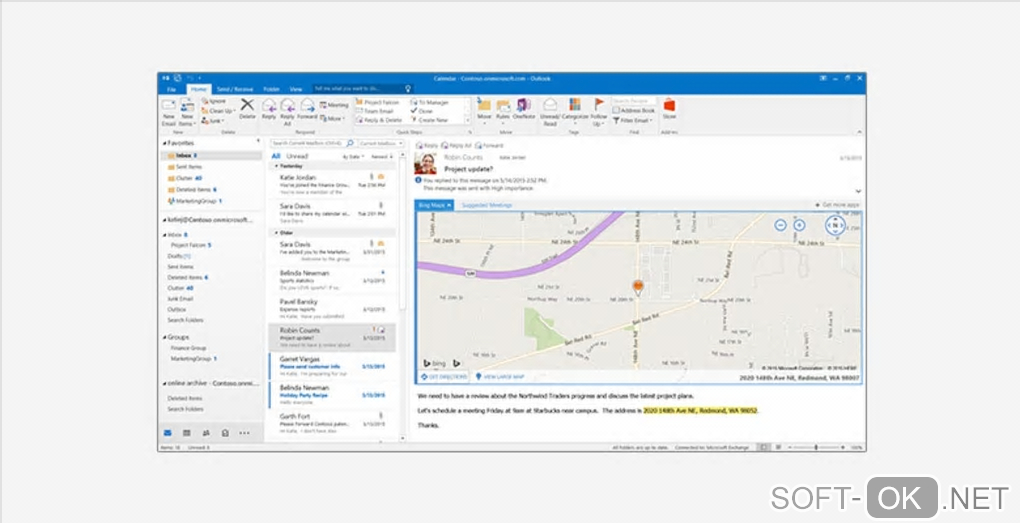Open the View ribbon tab
Screen dimensions: 1020x523
click(x=296, y=89)
